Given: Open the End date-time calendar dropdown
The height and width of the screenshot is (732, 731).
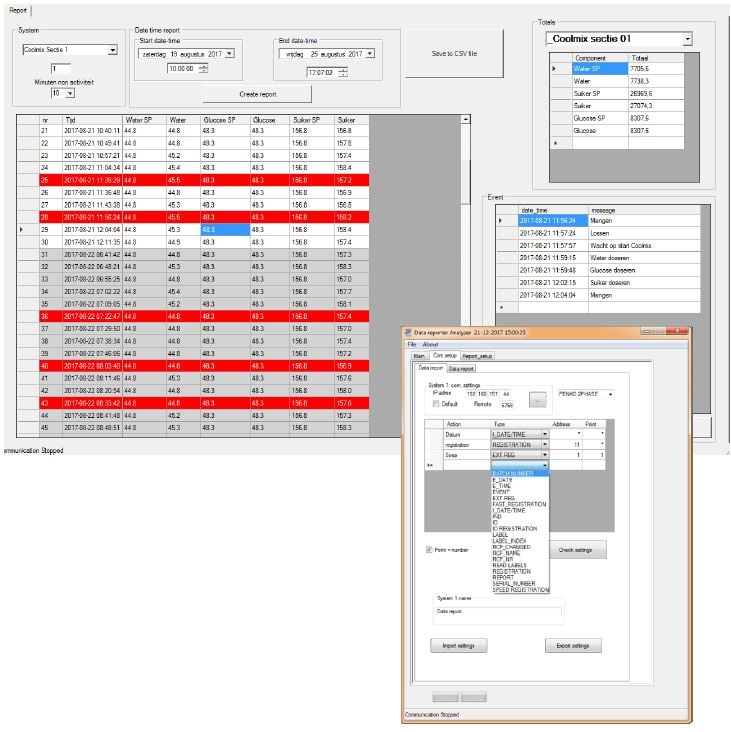Looking at the screenshot, I should [x=370, y=54].
